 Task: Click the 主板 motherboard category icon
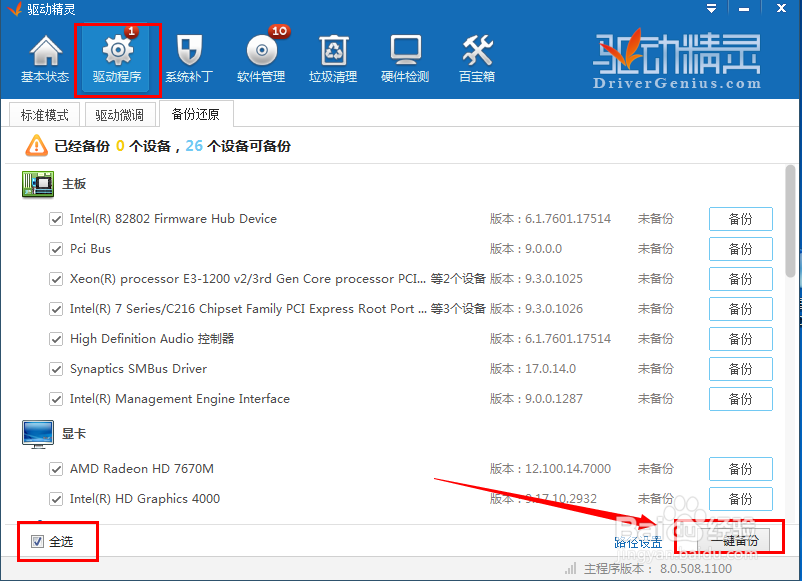[x=38, y=184]
